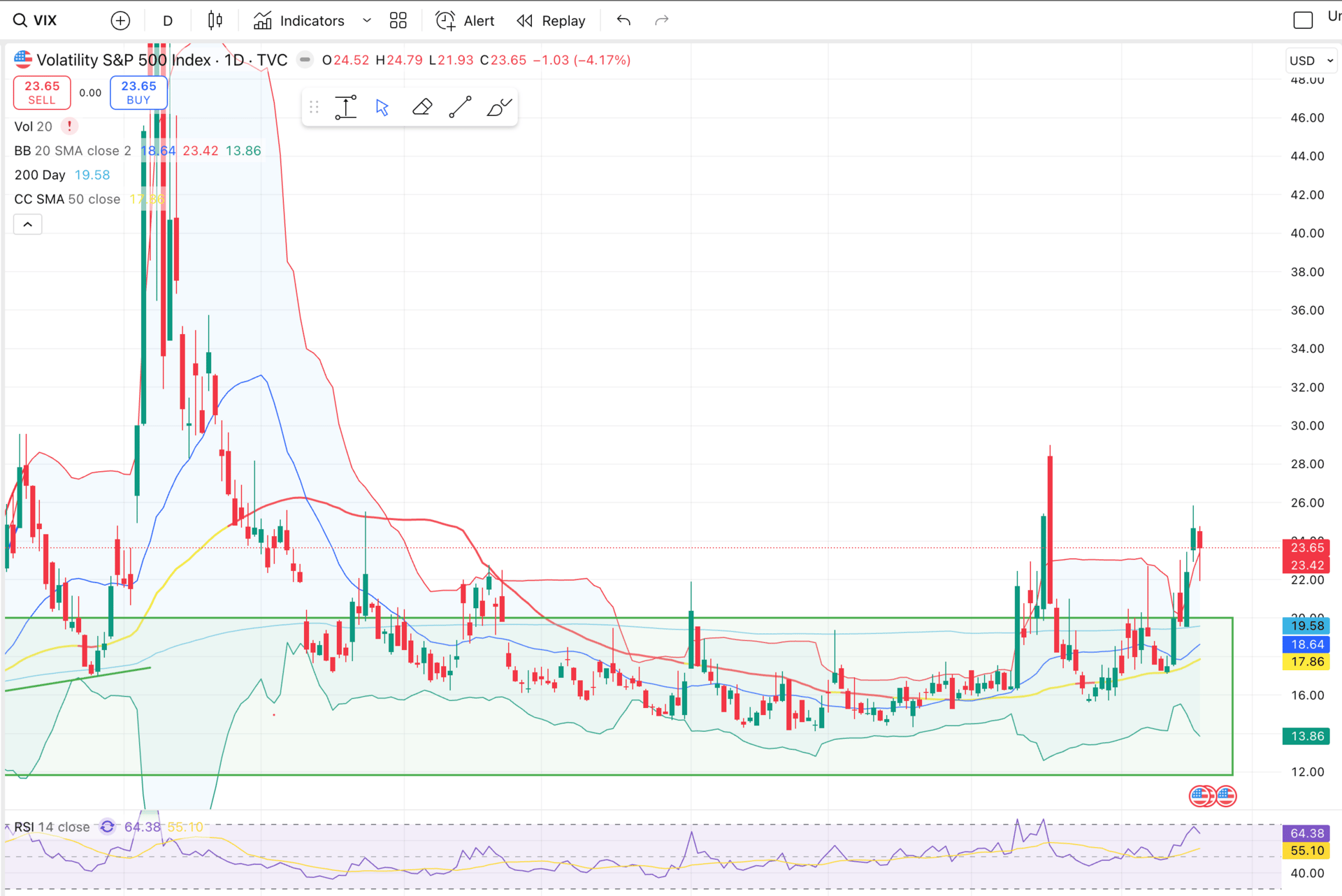Image resolution: width=1342 pixels, height=896 pixels.
Task: Select the trend line tool
Action: [x=460, y=108]
